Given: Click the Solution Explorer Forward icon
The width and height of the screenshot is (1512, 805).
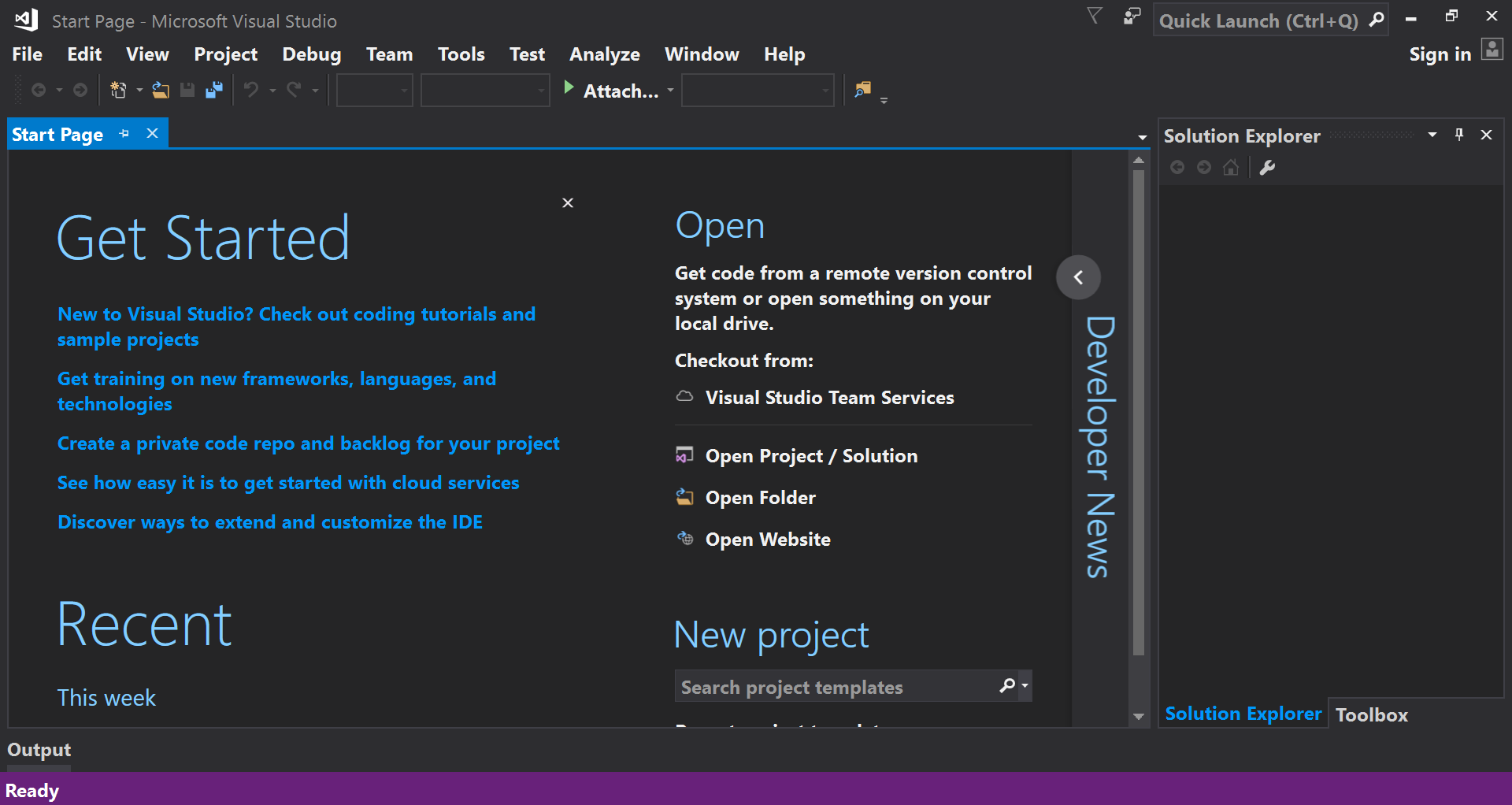Looking at the screenshot, I should click(x=1204, y=167).
